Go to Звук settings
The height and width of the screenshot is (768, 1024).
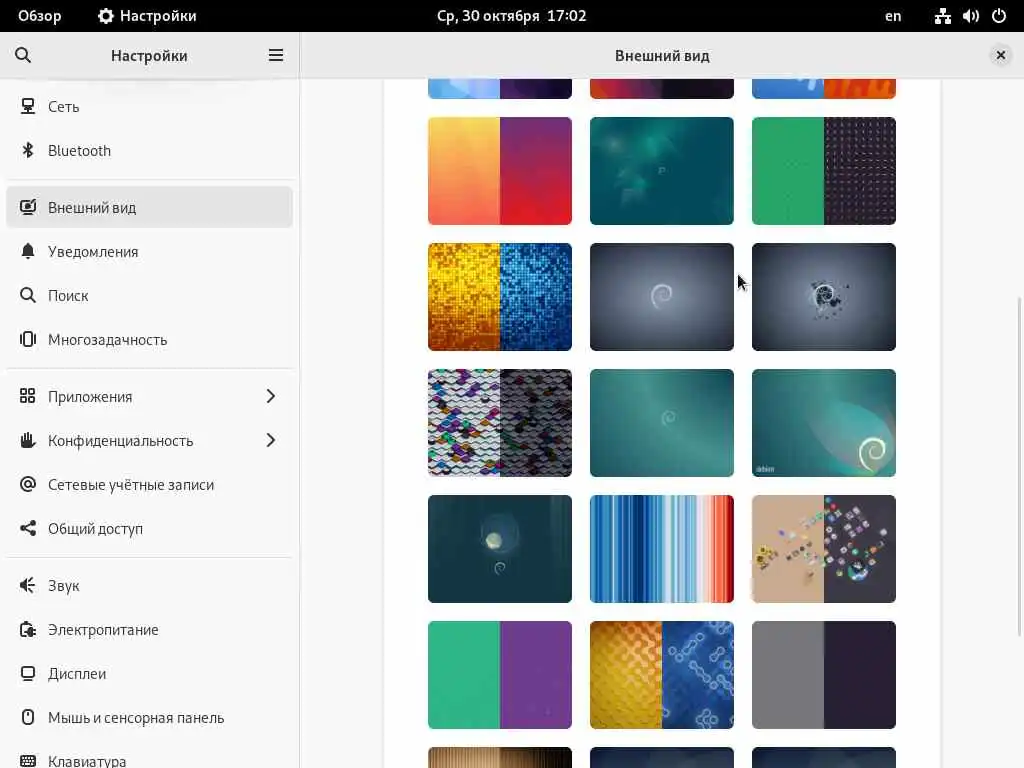(x=150, y=585)
